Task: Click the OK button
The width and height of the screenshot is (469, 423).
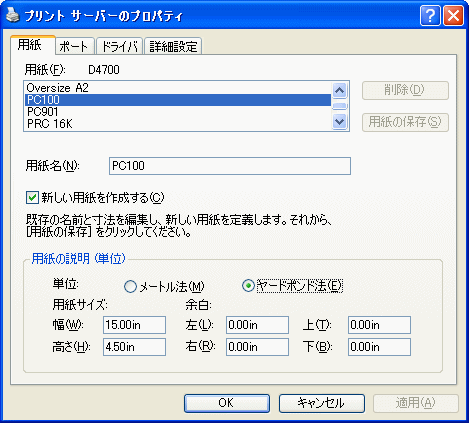Action: coord(227,403)
